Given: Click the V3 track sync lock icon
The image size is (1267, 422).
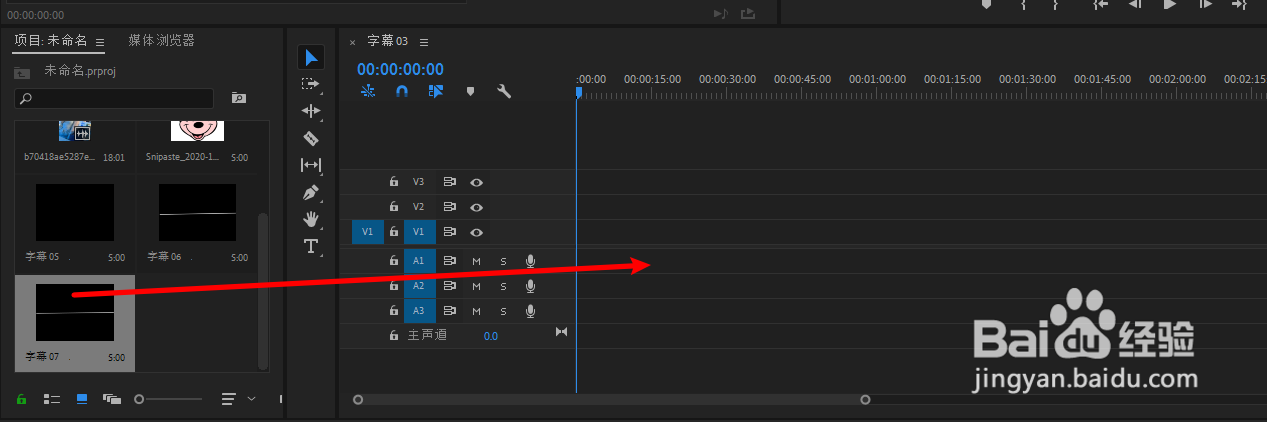Looking at the screenshot, I should click(450, 182).
